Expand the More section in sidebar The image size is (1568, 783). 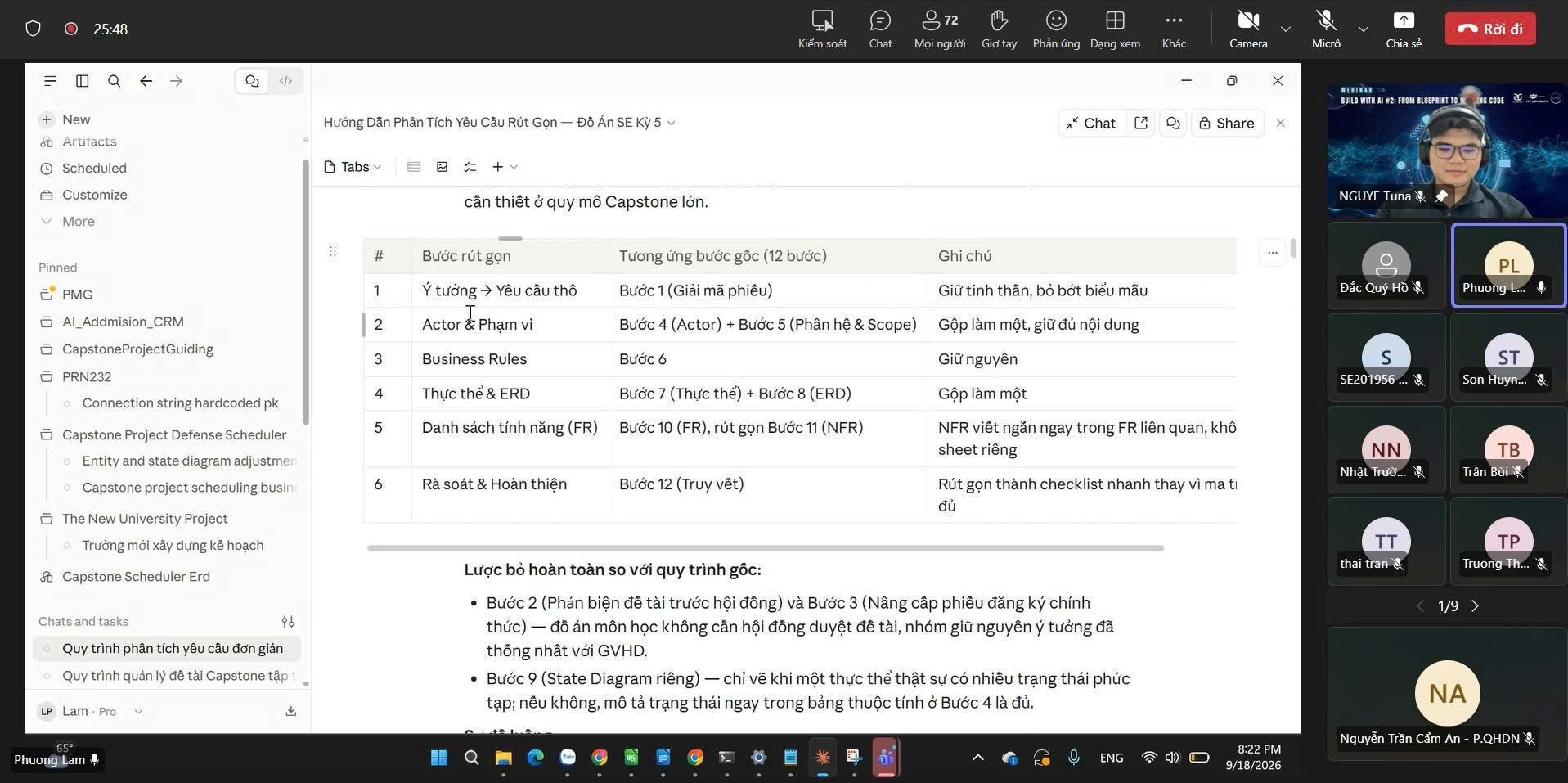78,221
